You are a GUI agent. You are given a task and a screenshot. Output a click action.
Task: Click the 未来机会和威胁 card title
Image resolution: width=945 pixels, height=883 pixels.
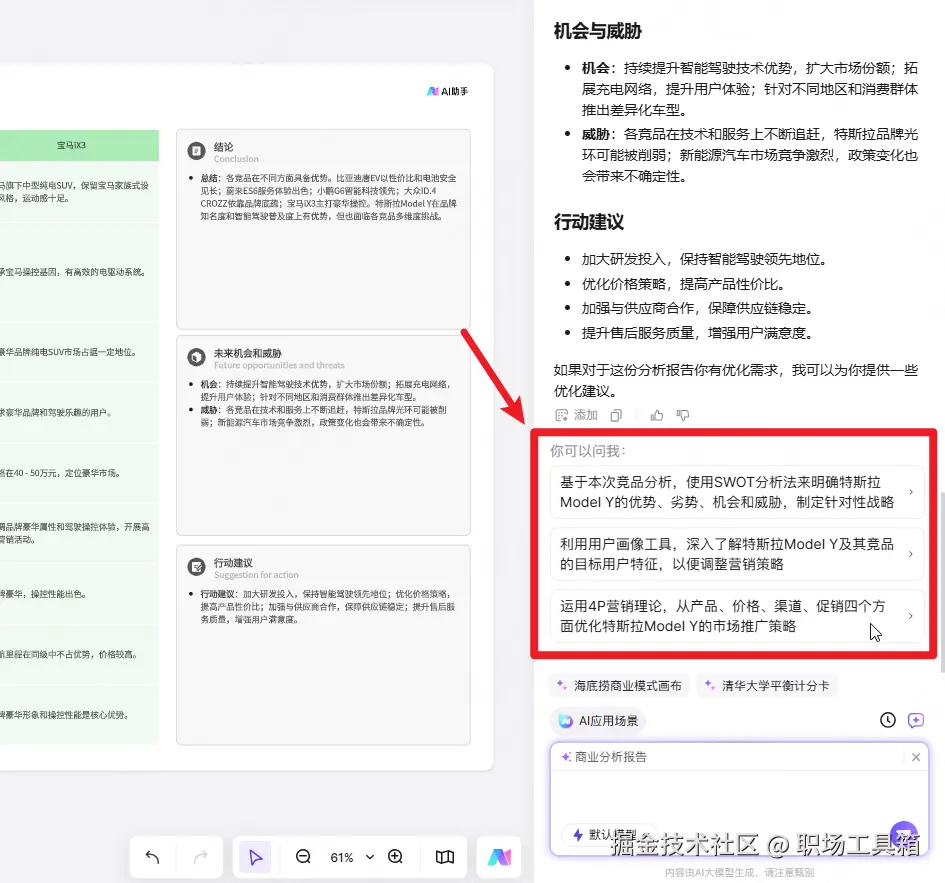click(248, 353)
